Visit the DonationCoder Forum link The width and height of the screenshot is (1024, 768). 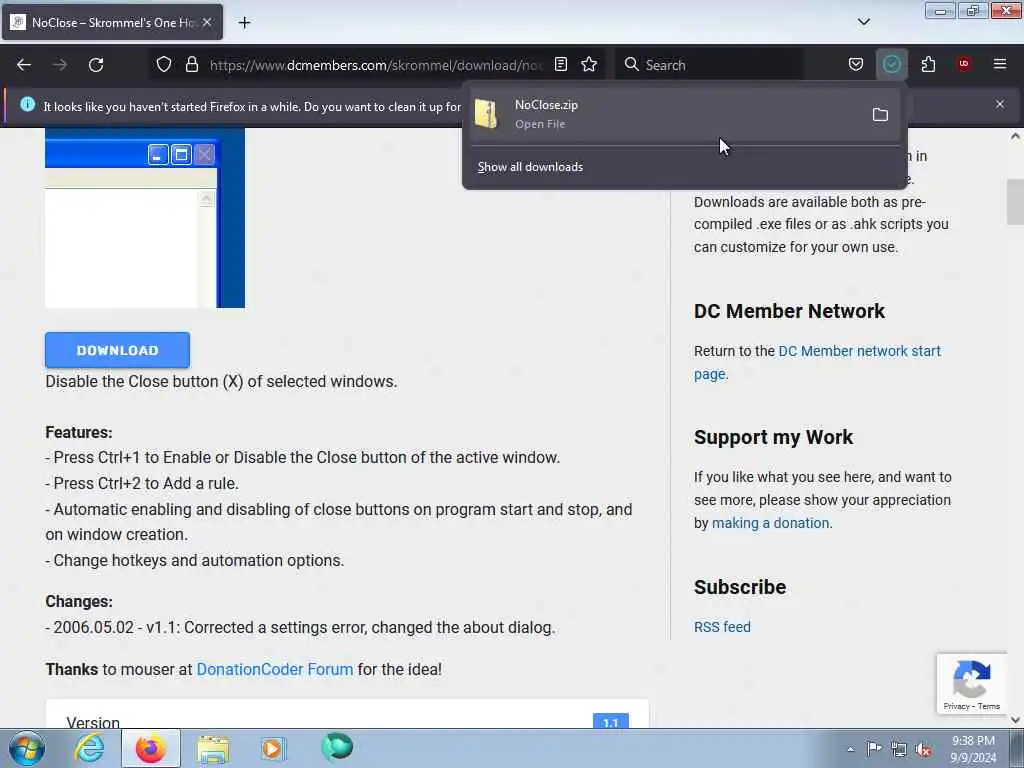click(275, 669)
